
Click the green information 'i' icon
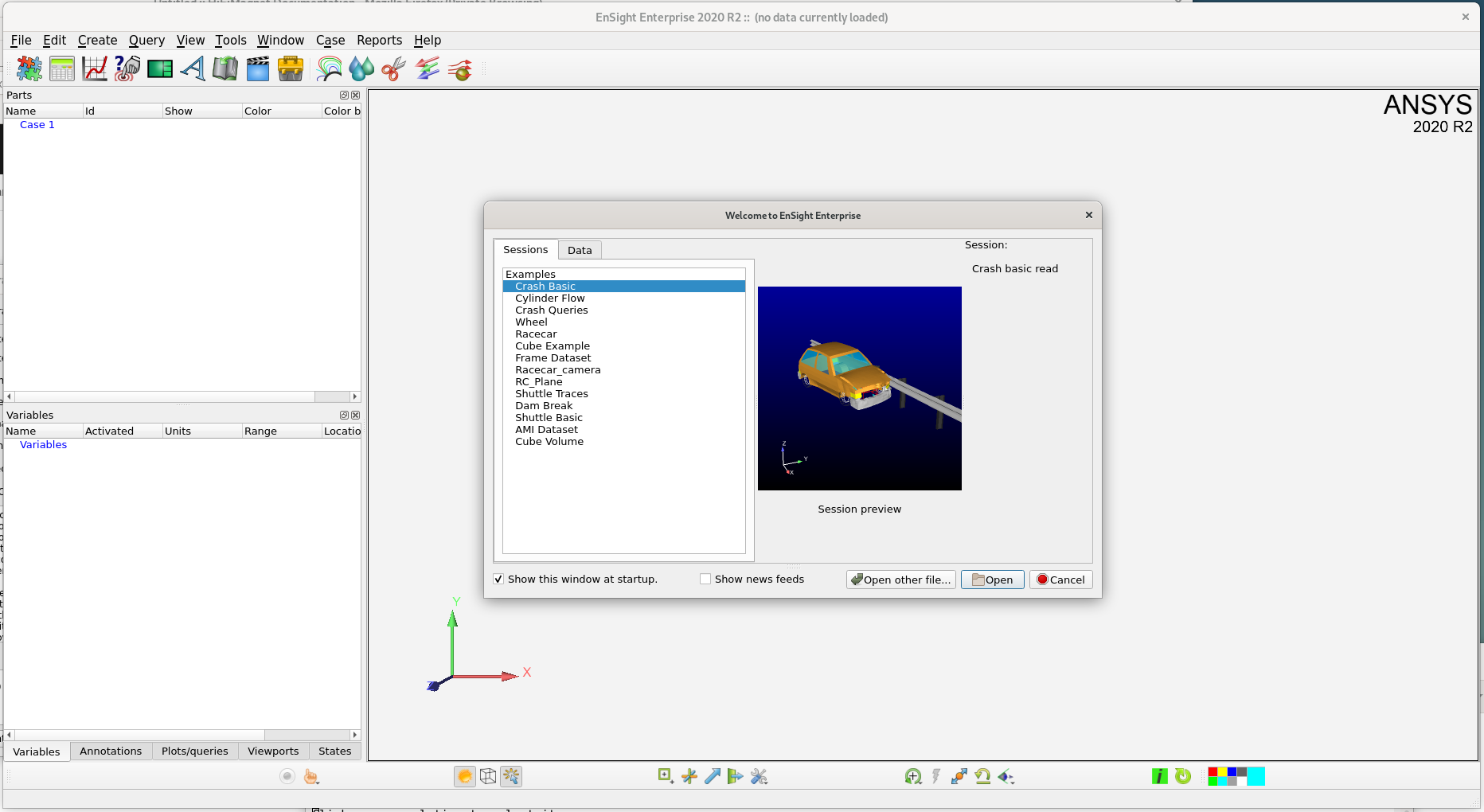(1160, 776)
